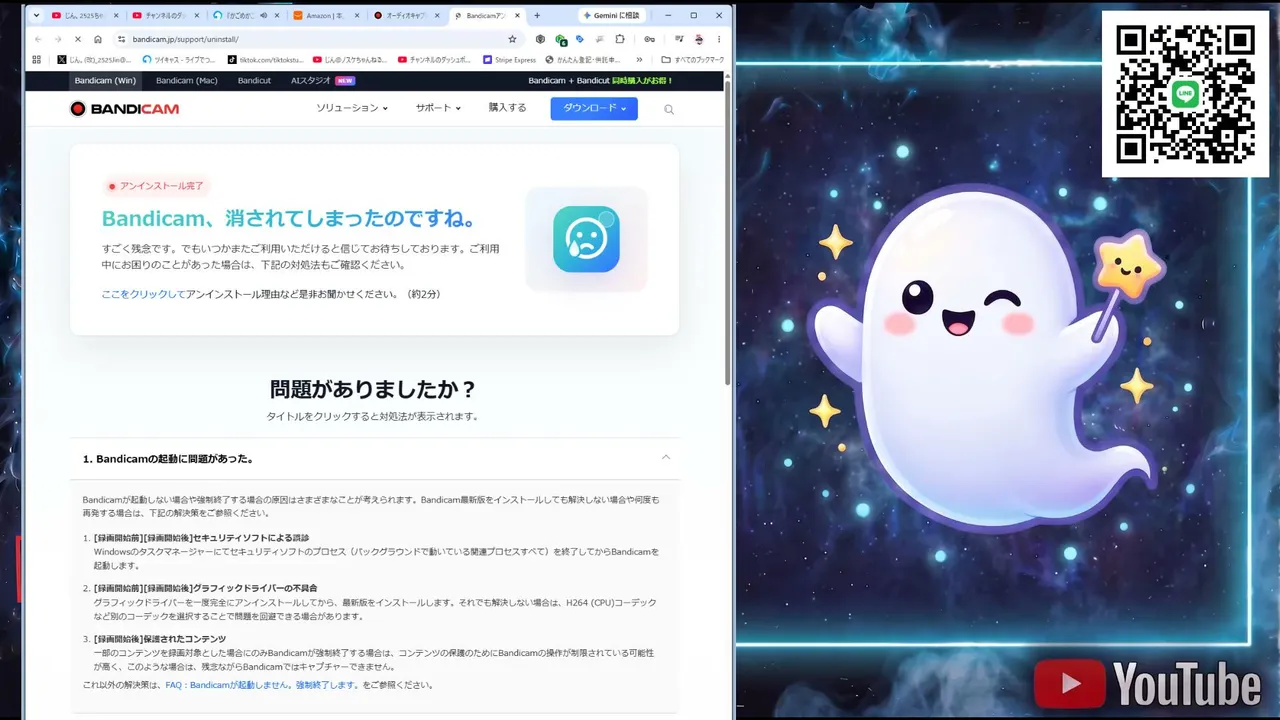Click the Chrome profile avatar icon
1280x720 pixels.
click(x=699, y=39)
